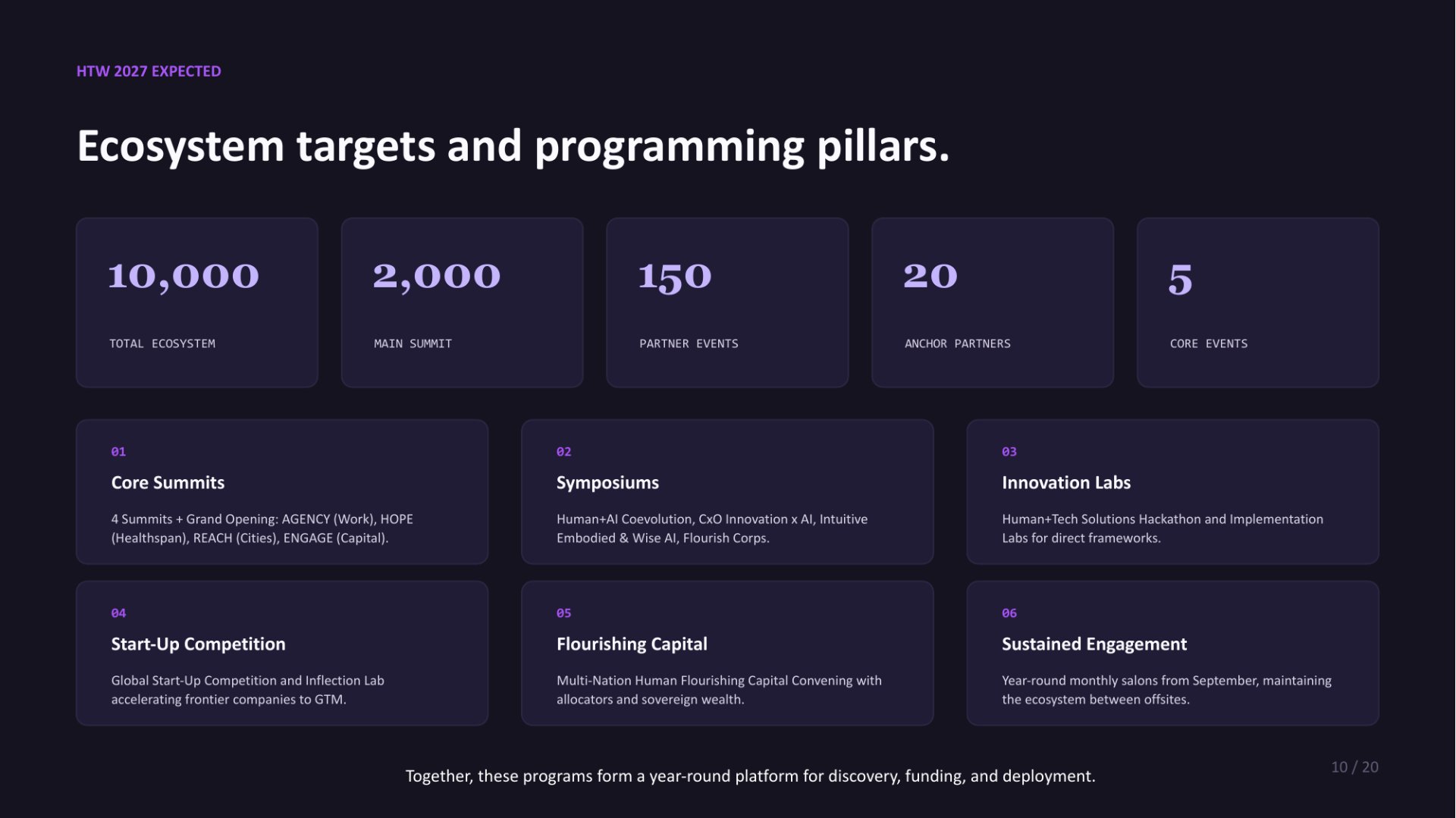Click the Innovation Labs title
The image size is (1456, 818).
pos(1066,483)
